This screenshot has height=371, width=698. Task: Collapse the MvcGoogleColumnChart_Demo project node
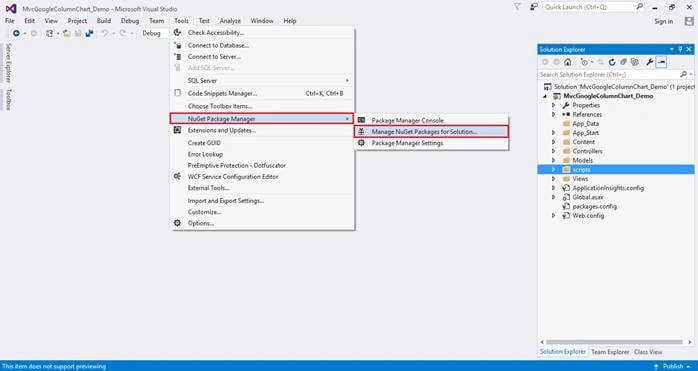[545, 96]
